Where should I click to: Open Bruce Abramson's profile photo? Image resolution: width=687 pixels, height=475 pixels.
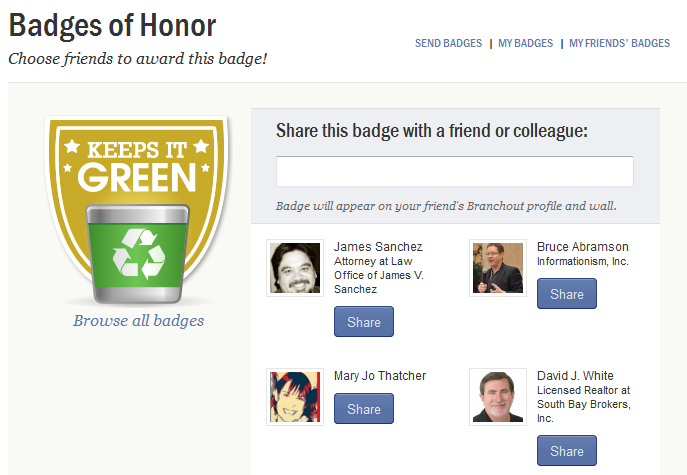pos(498,268)
